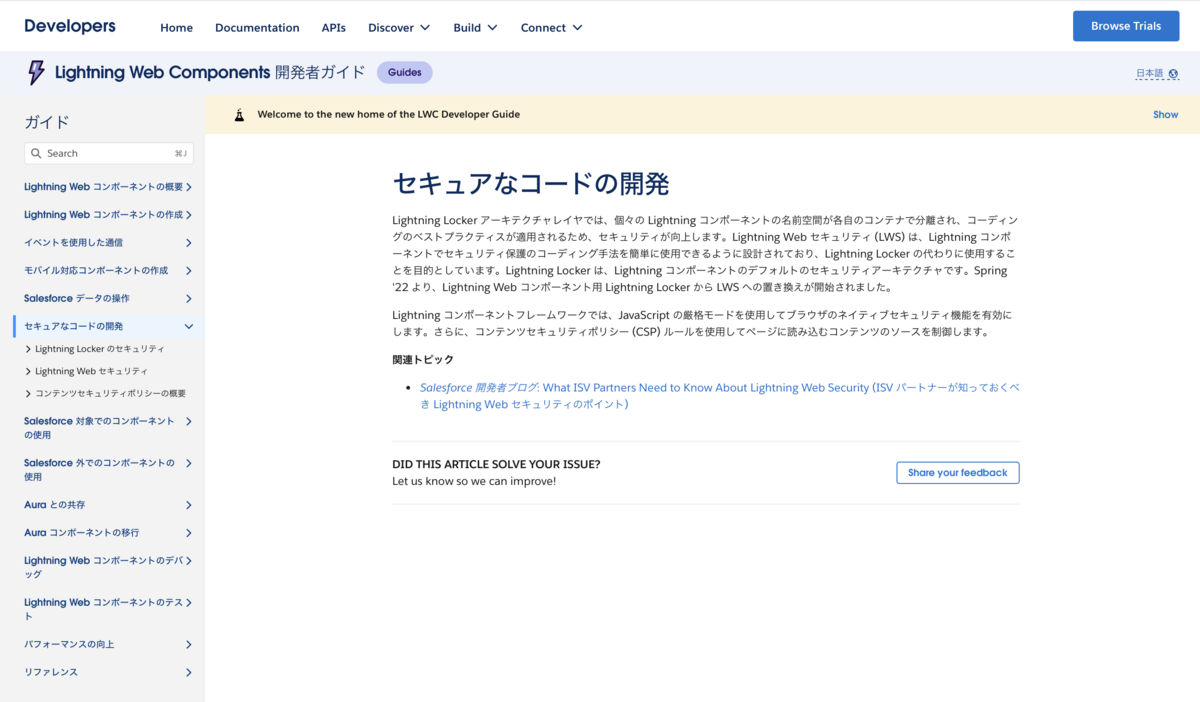Click the ガイド sidebar heading
The image size is (1200, 702).
click(x=47, y=122)
